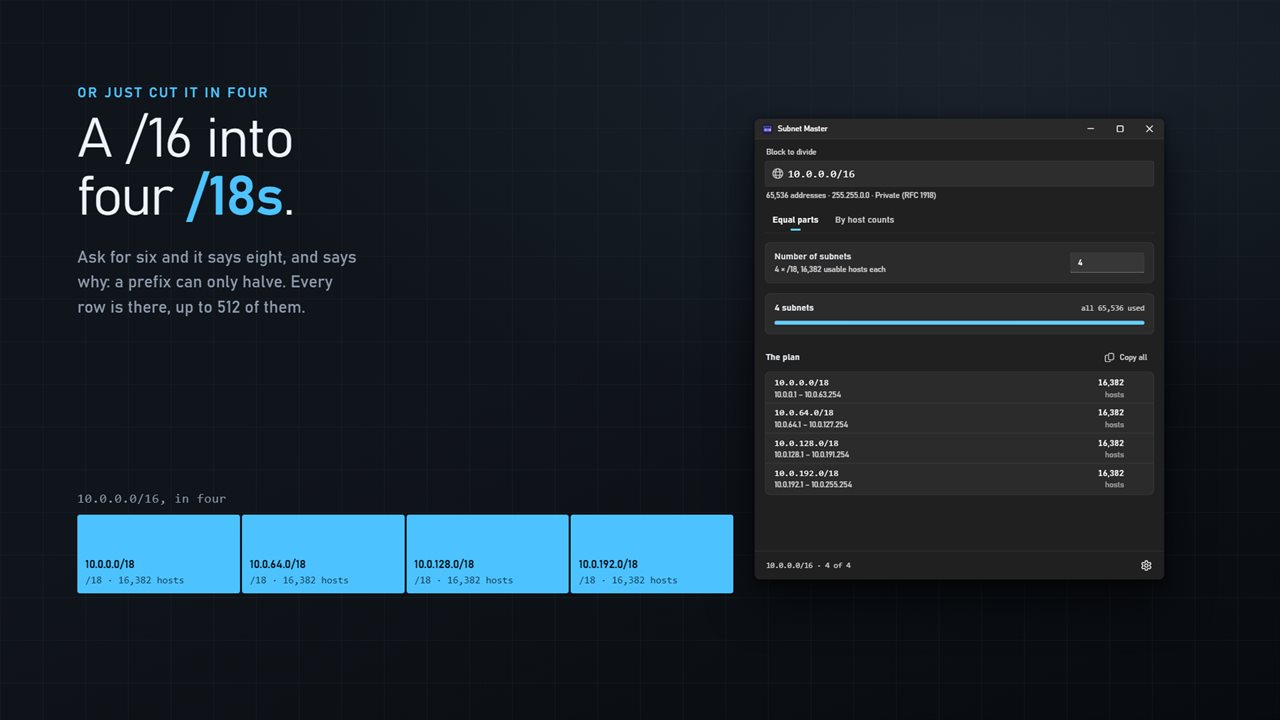
Task: Maximize the Subnet Master window
Action: (1120, 129)
